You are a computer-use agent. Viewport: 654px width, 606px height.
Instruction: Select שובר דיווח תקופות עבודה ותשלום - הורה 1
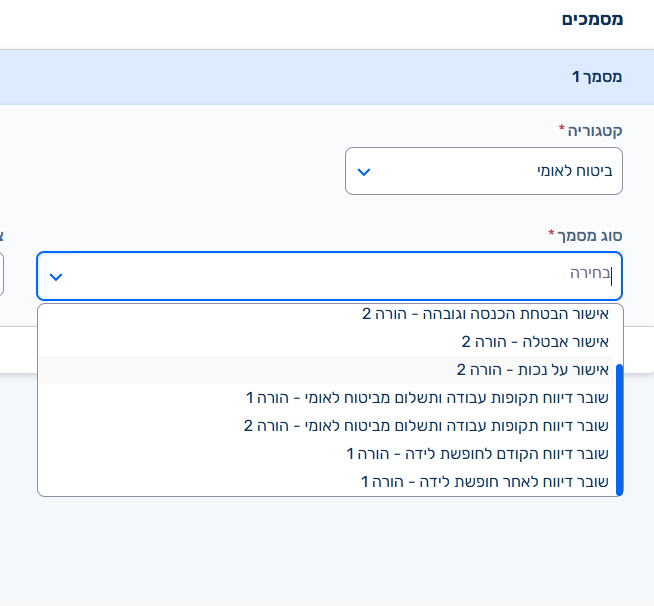(x=428, y=398)
